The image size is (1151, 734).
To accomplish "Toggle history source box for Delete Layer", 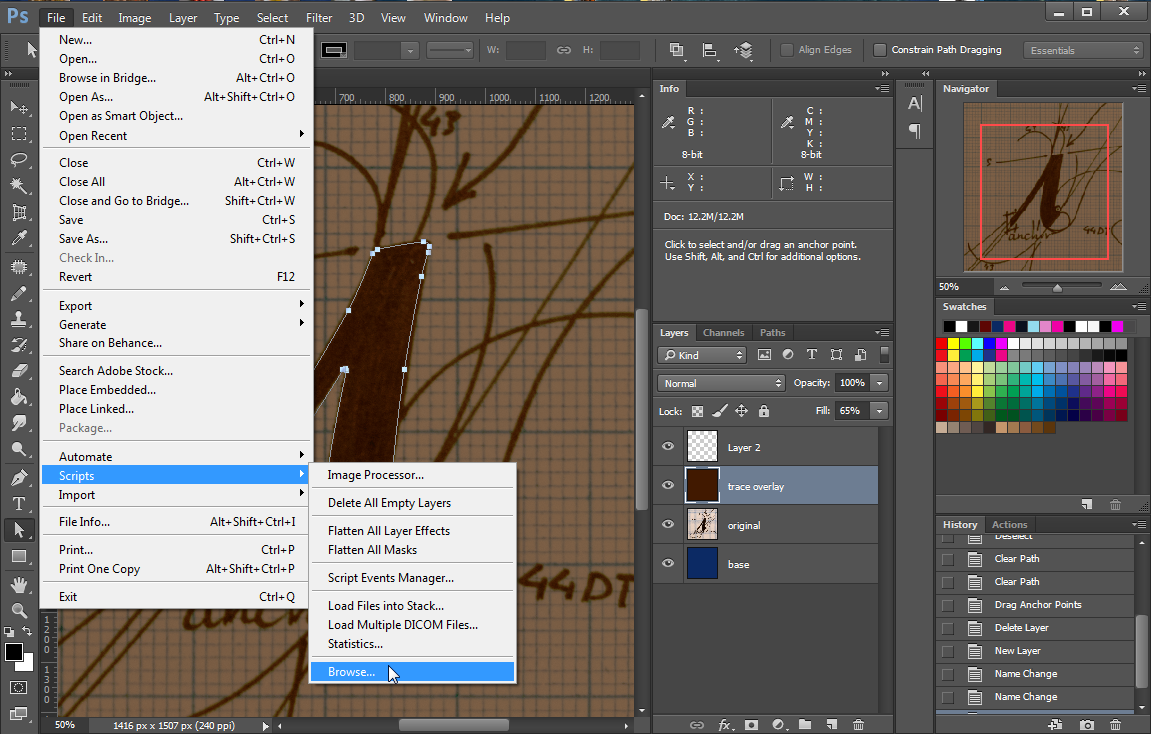I will [948, 628].
